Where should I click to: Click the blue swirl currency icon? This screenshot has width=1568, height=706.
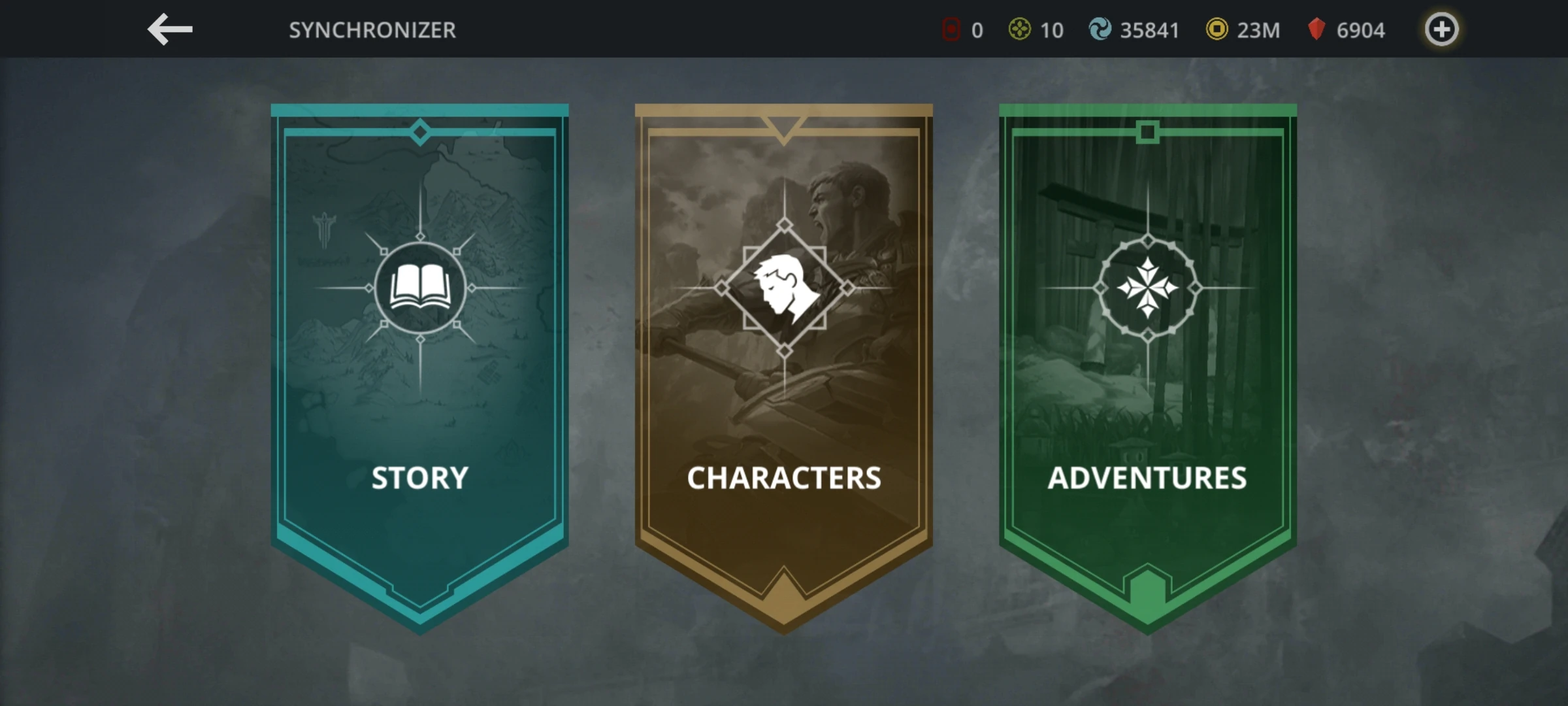[x=1100, y=29]
